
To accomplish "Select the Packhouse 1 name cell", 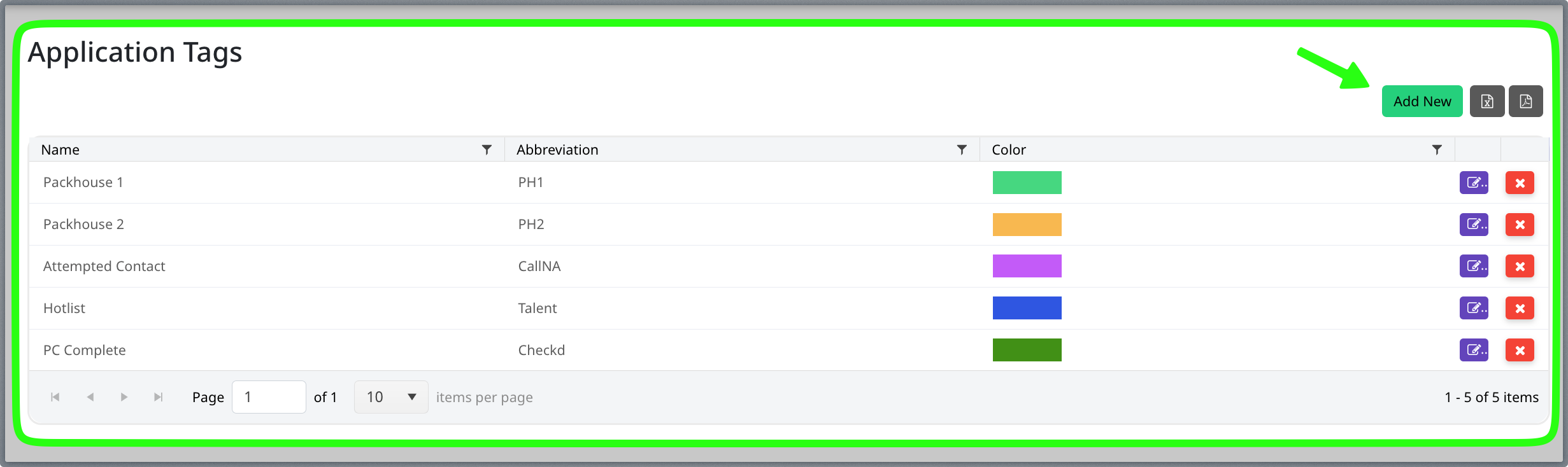I will [x=267, y=183].
